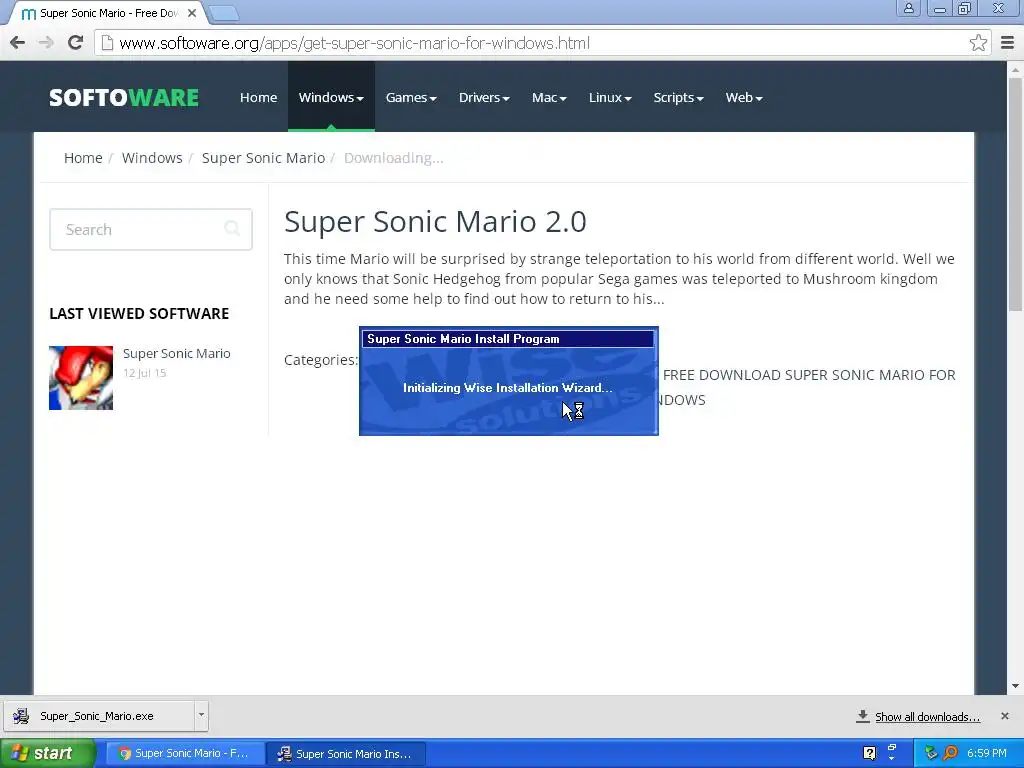The height and width of the screenshot is (768, 1024).
Task: Click the 'Super Sonic Mario 2.0' heading
Action: click(x=435, y=221)
